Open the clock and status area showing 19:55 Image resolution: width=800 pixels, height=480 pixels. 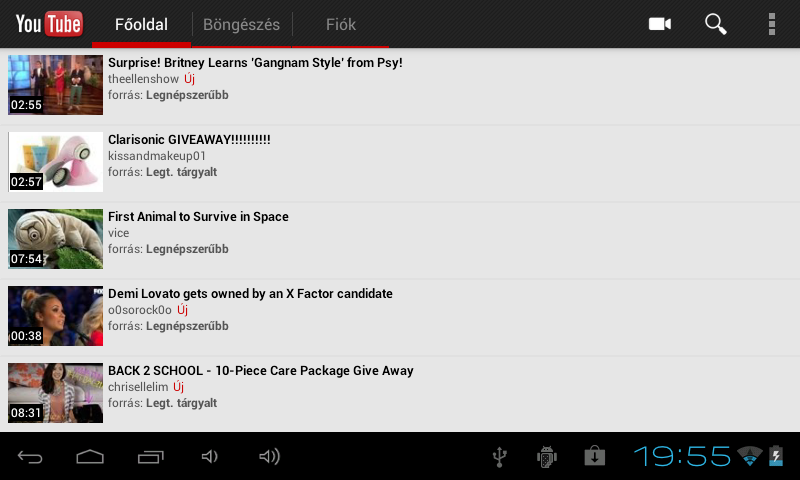[x=708, y=456]
